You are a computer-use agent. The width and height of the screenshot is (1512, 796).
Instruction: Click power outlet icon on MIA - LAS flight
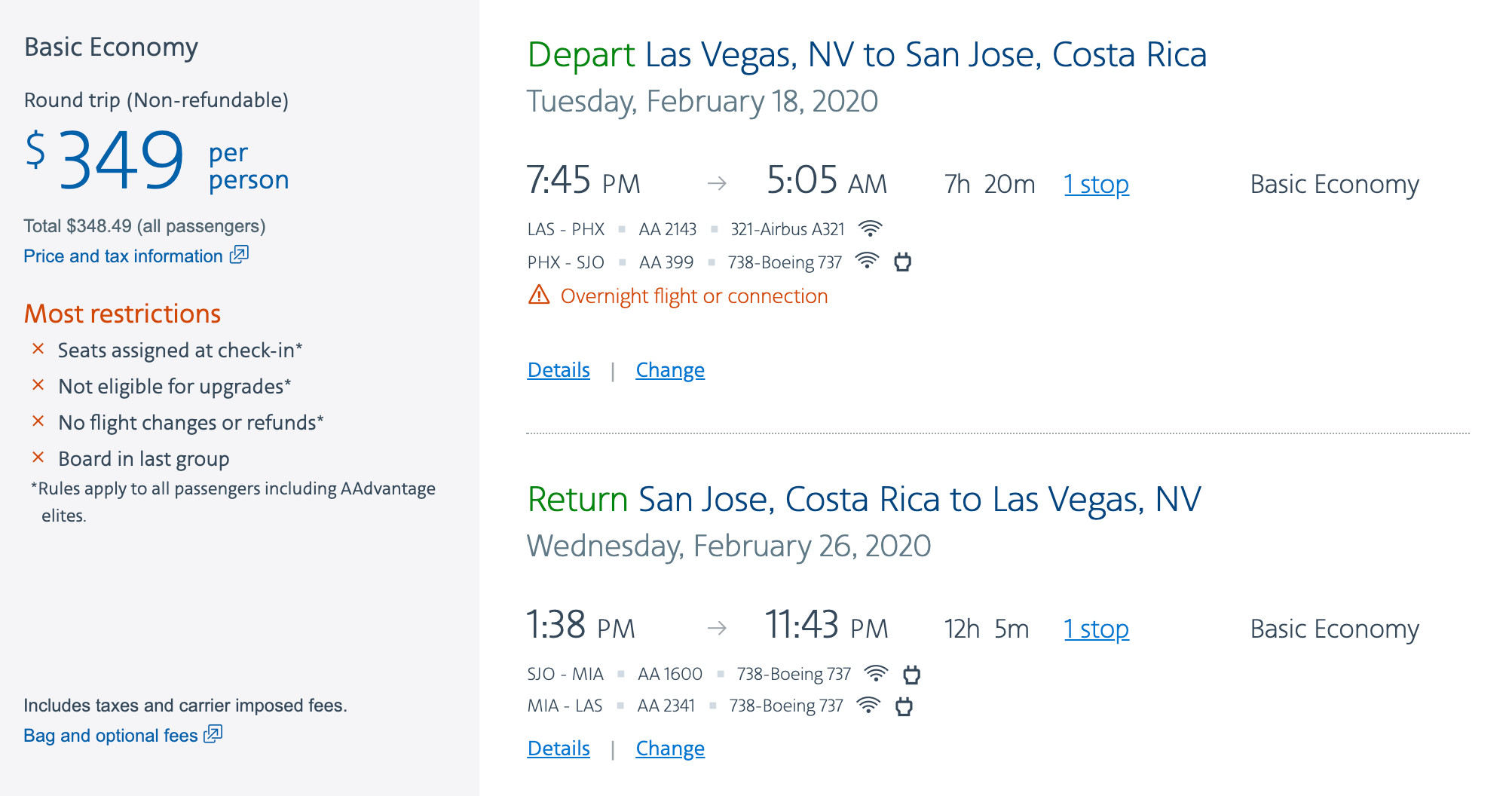(904, 706)
